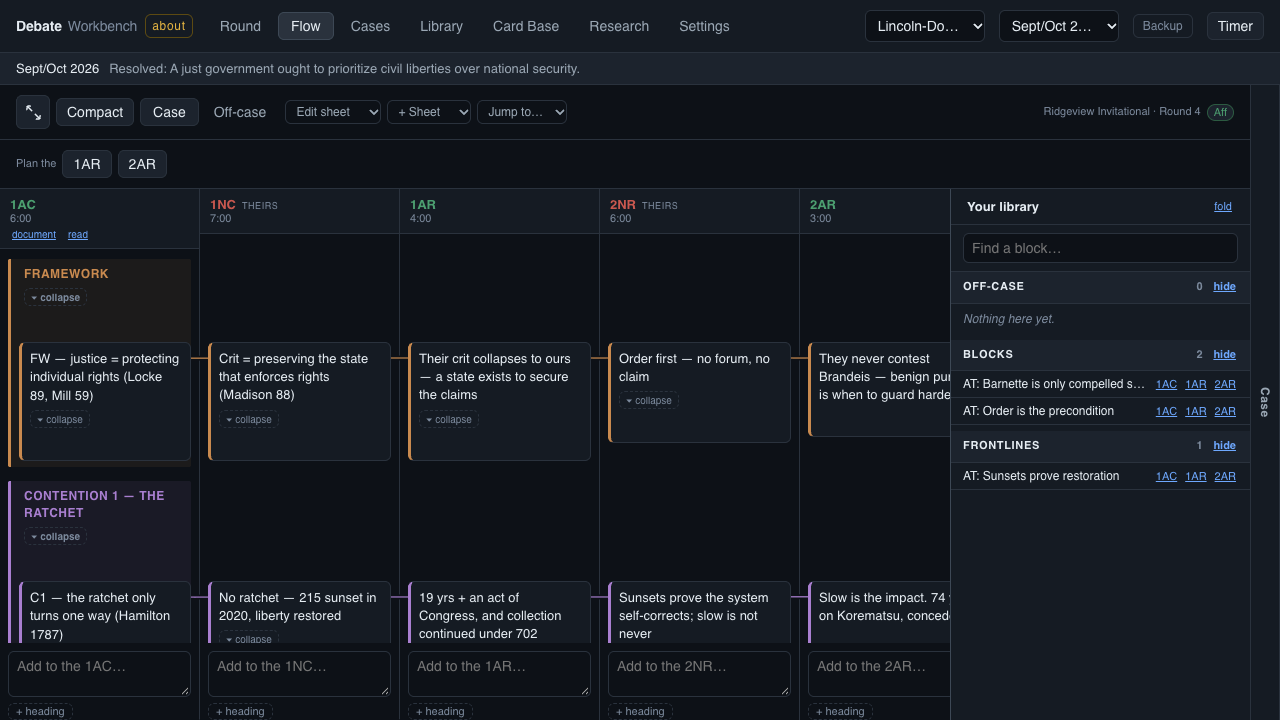Select the Flow tab
Viewport: 1280px width, 720px height.
point(306,26)
